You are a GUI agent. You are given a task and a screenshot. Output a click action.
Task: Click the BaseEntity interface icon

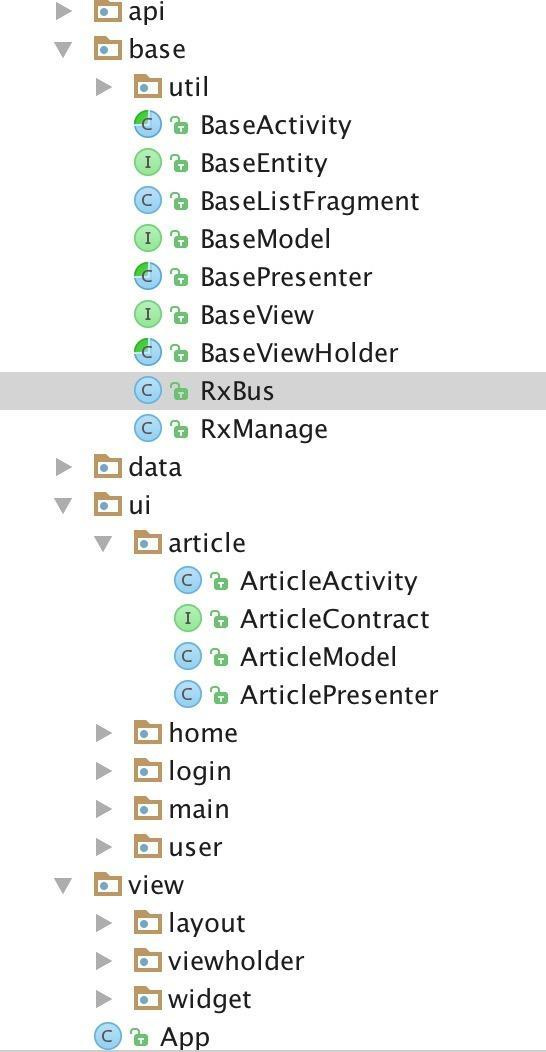coord(148,162)
